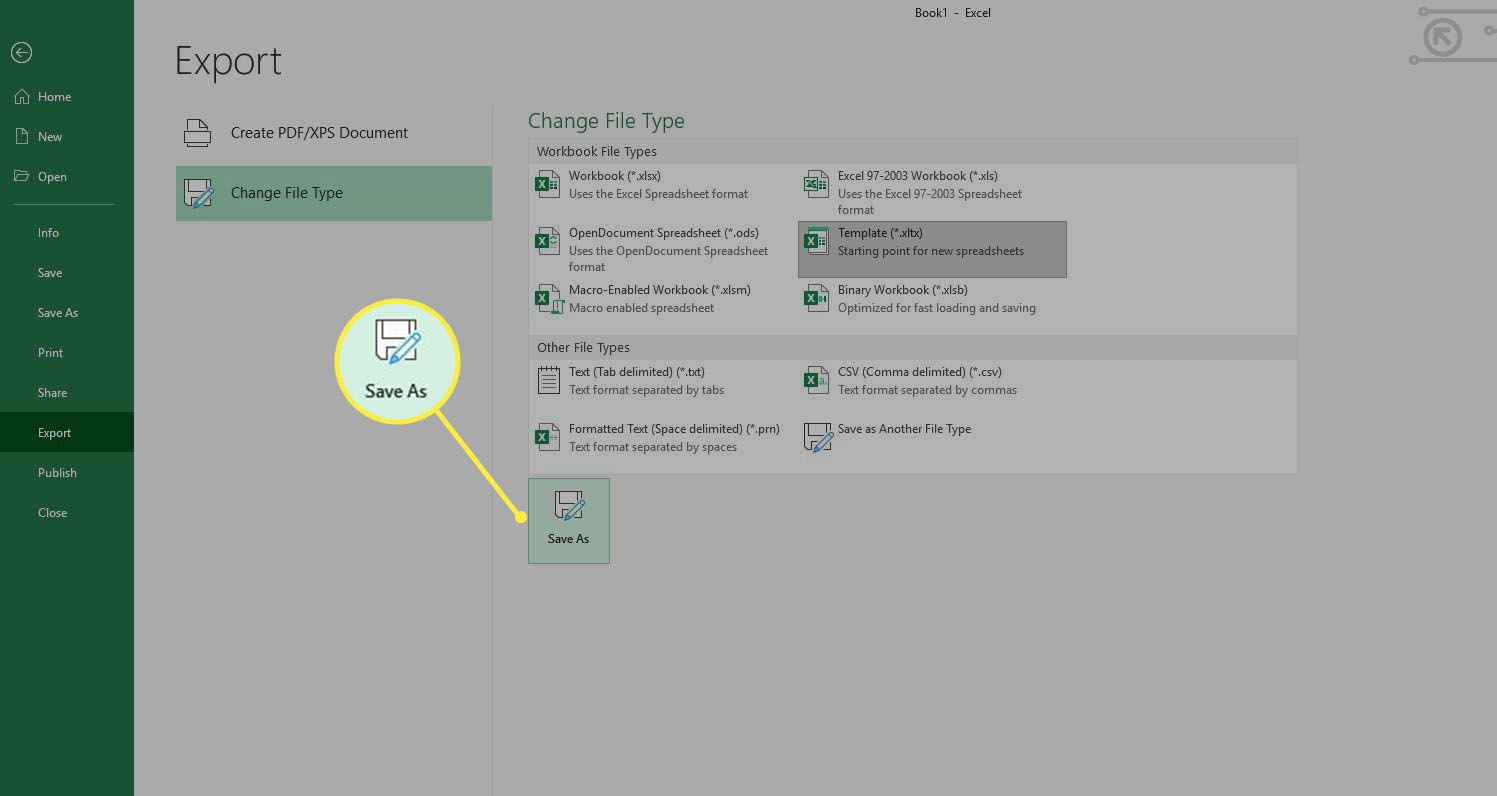Click the Save as Another File Type icon

pyautogui.click(x=818, y=438)
